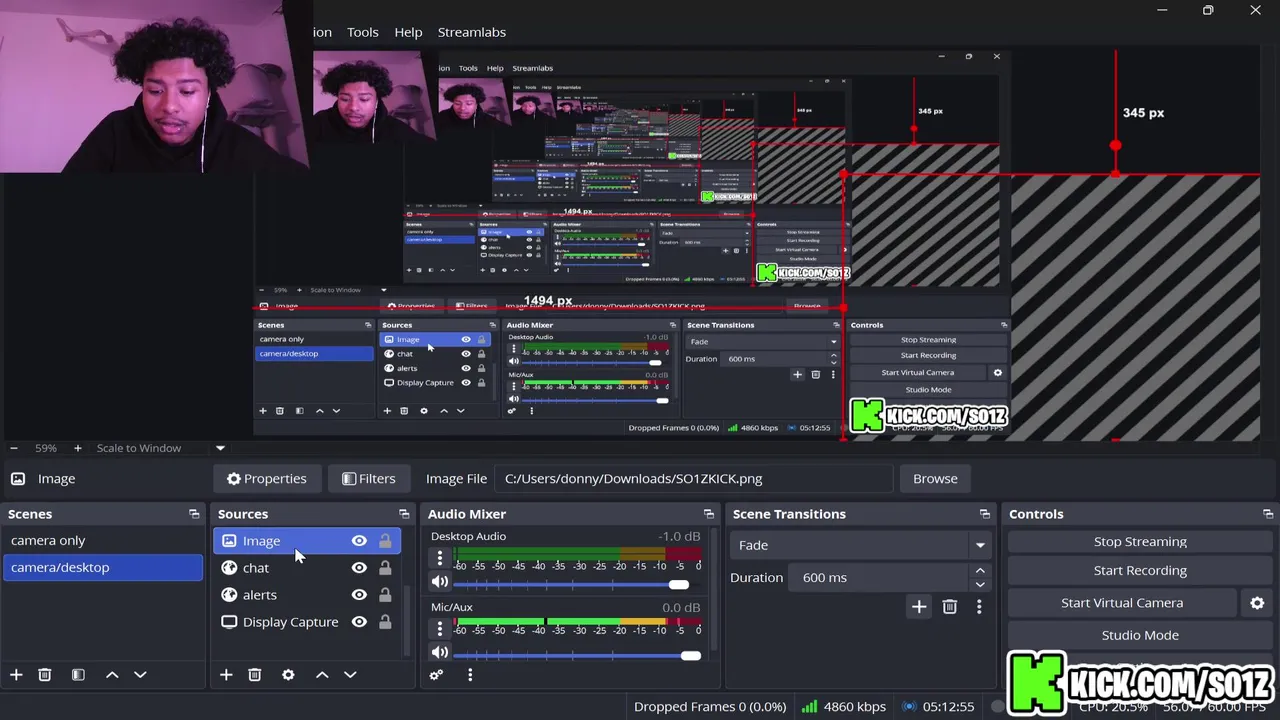Hide the chat source eye icon
Viewport: 1280px width, 720px height.
tap(359, 568)
